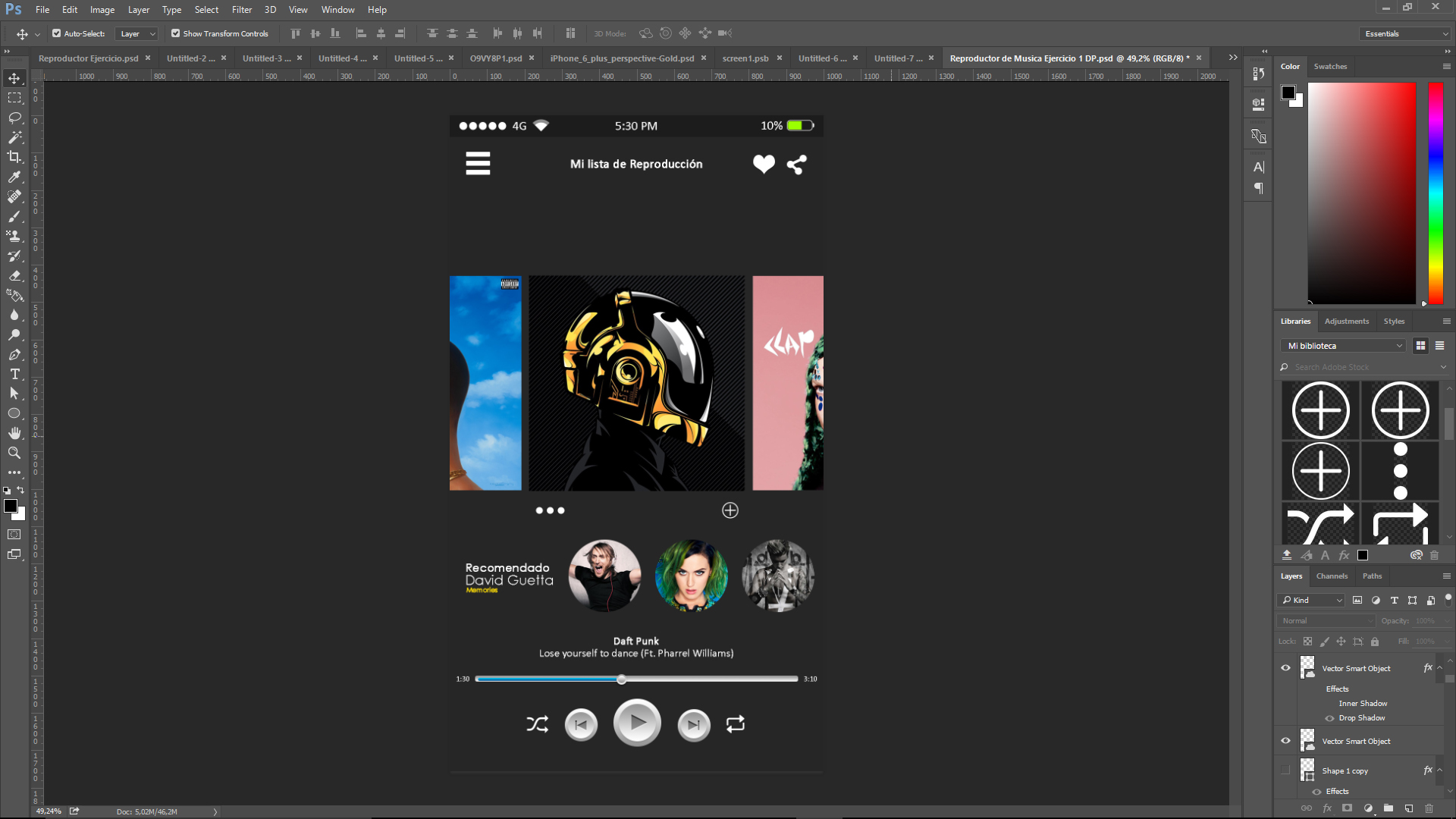This screenshot has height=819, width=1456.
Task: Hide the second Vector Smart Object layer
Action: [x=1285, y=741]
